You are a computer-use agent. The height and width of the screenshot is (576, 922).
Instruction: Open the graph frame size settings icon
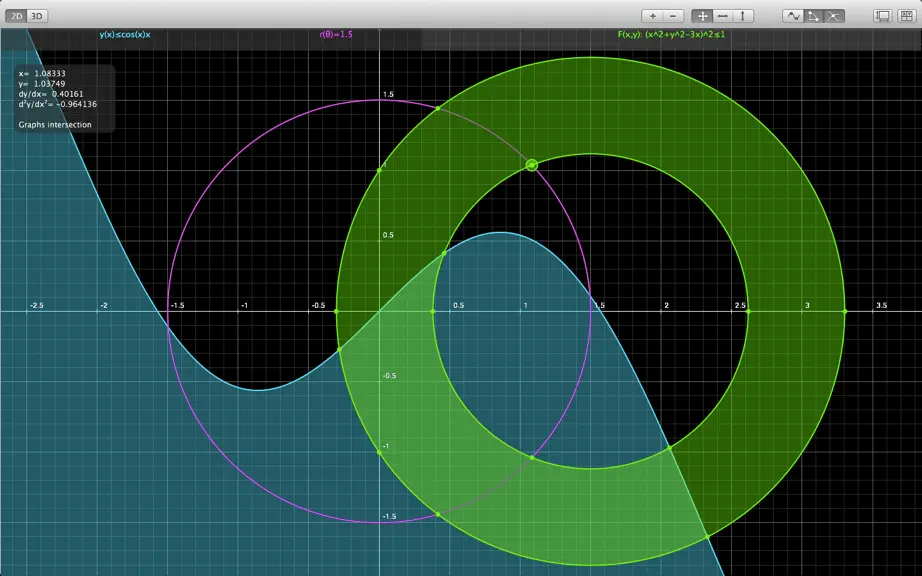[883, 16]
